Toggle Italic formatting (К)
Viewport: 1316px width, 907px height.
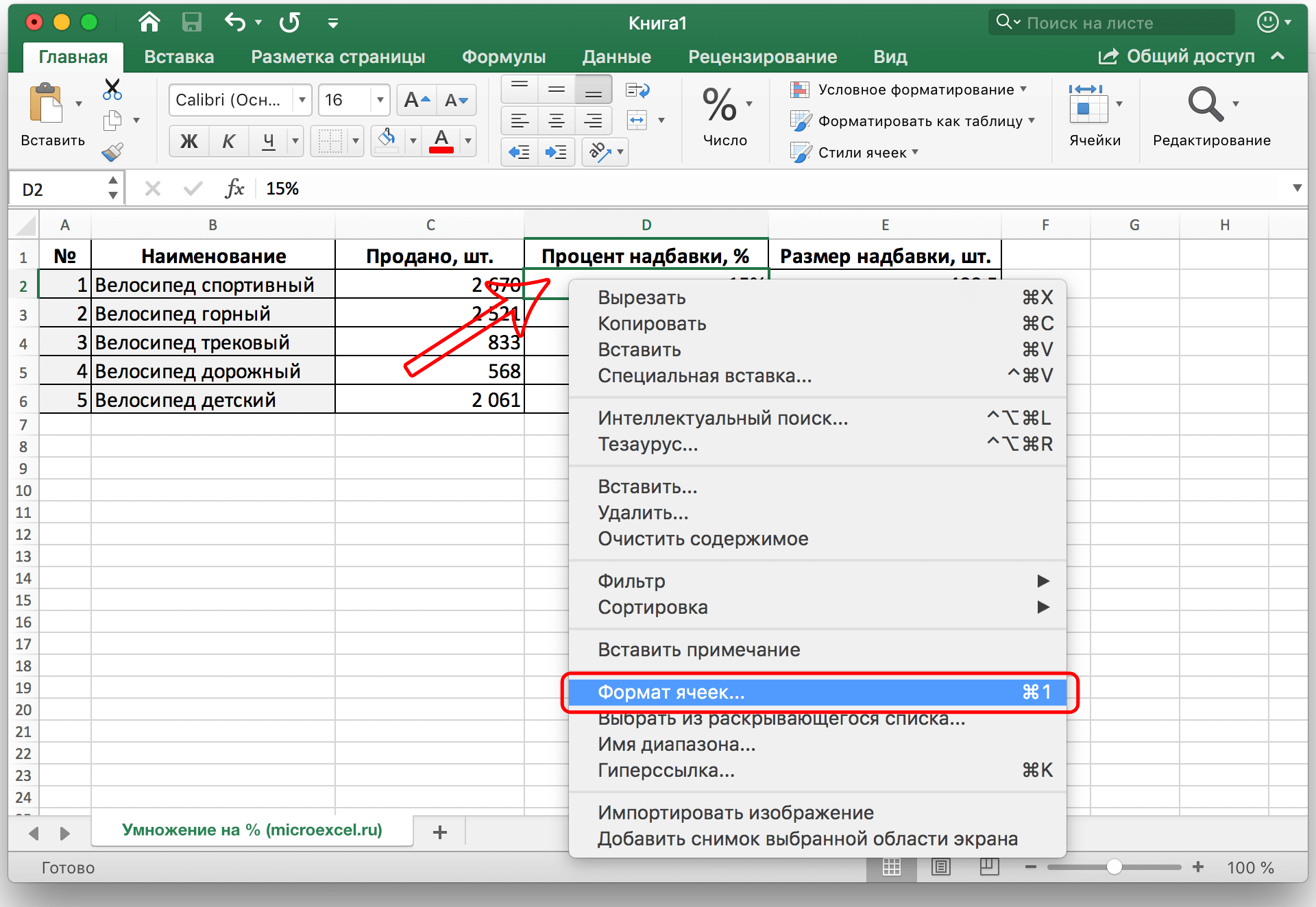(x=228, y=141)
